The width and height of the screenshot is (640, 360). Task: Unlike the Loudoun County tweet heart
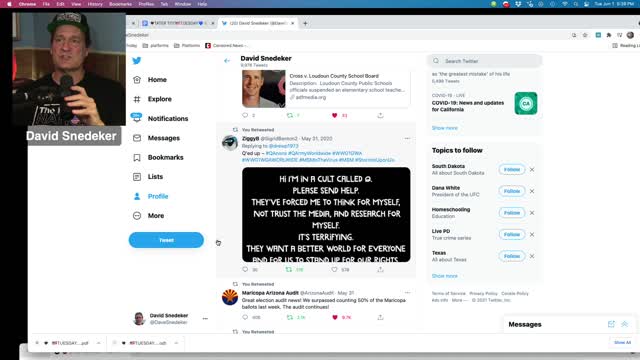(335, 116)
